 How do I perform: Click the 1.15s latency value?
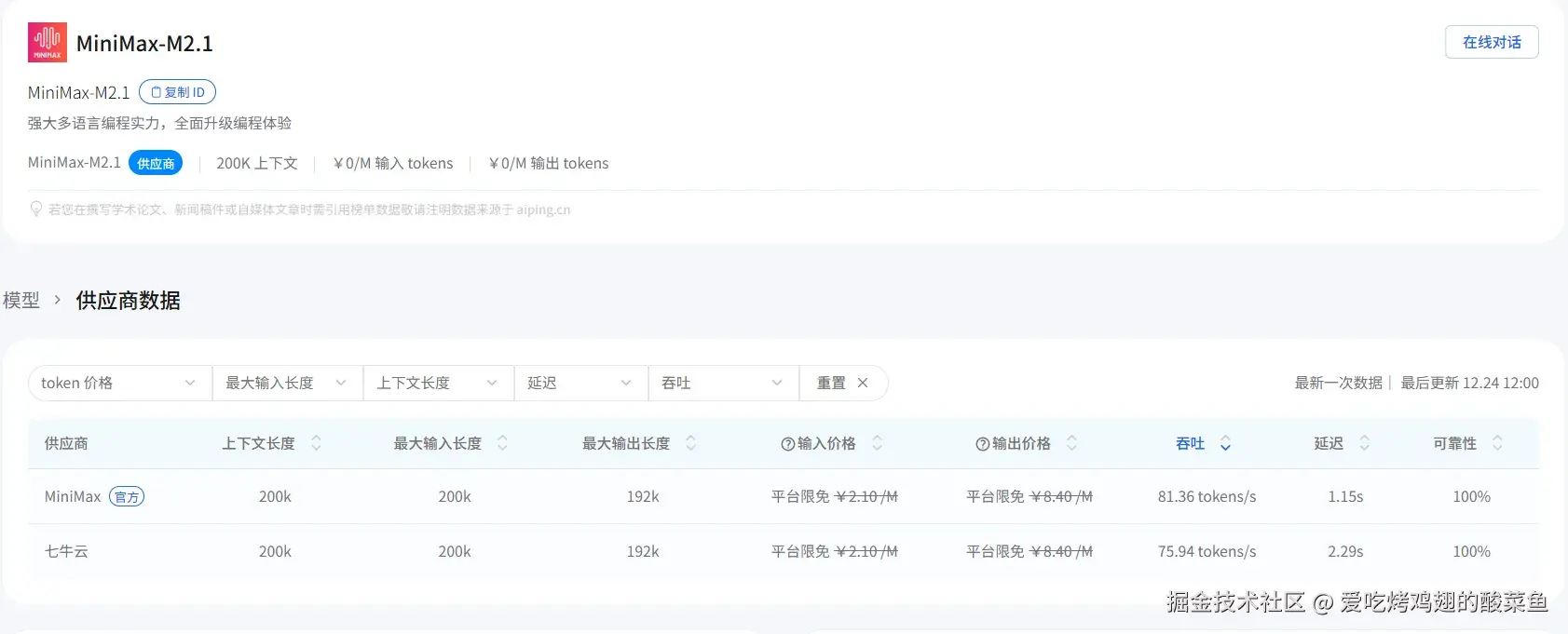pyautogui.click(x=1345, y=496)
